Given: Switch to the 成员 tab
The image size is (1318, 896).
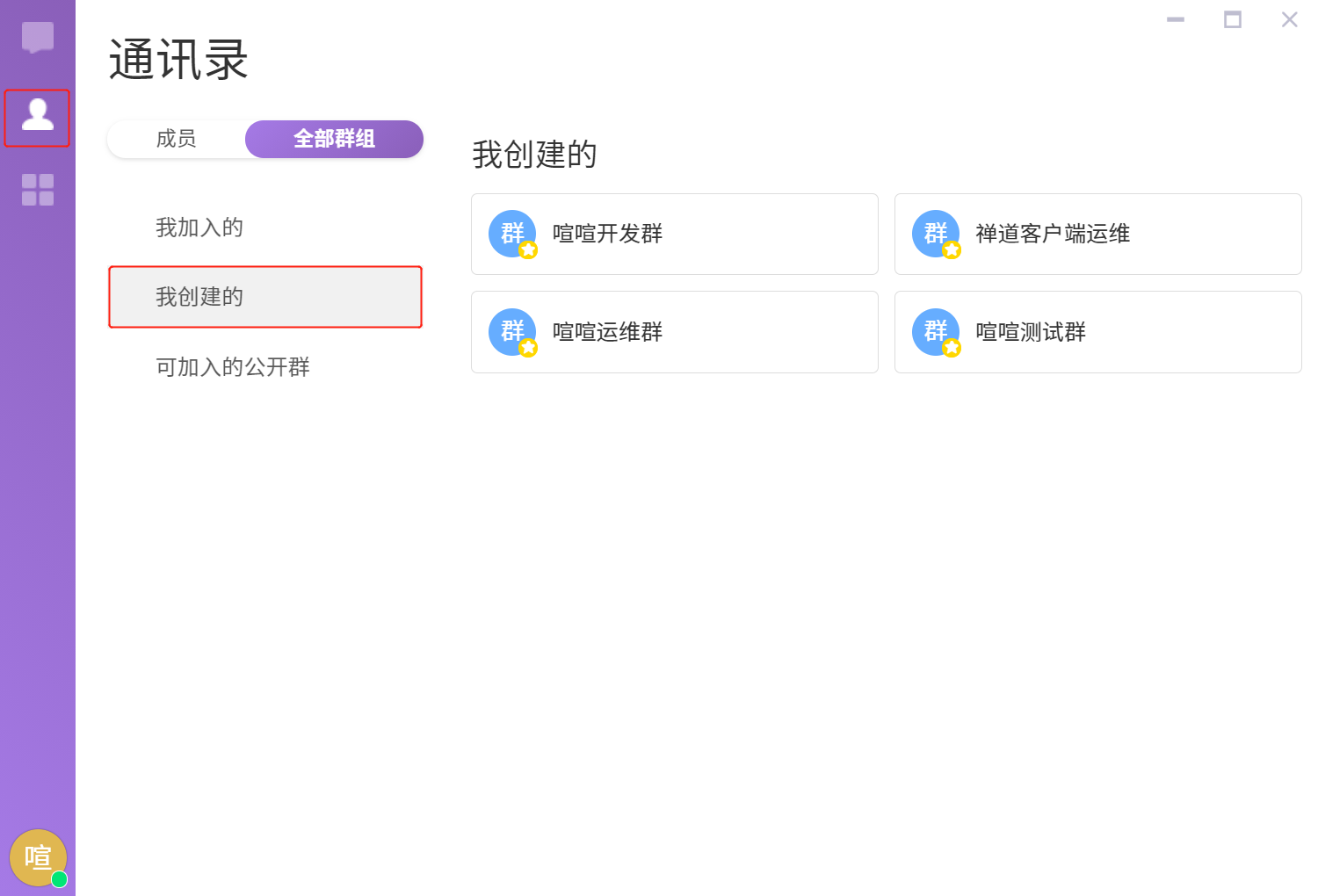Looking at the screenshot, I should (x=176, y=139).
